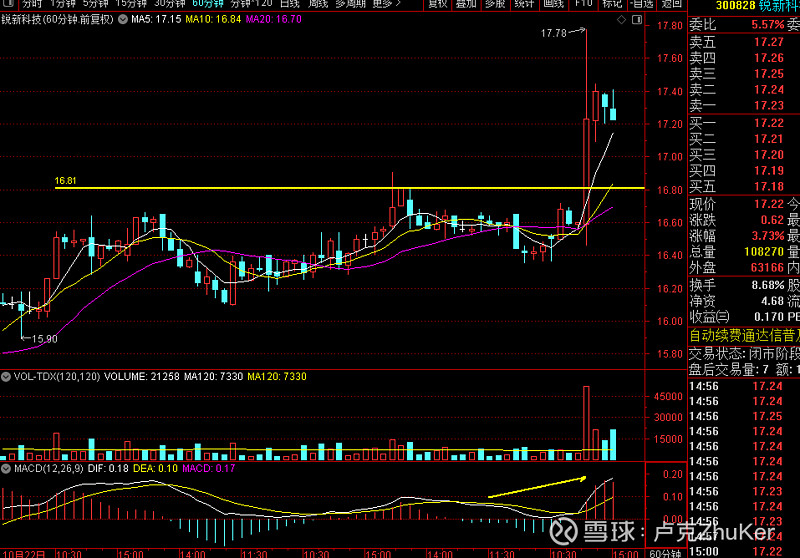Viewport: 800px width, 558px height.
Task: Click the MA20: 16.70 indicator label
Action: click(x=273, y=19)
